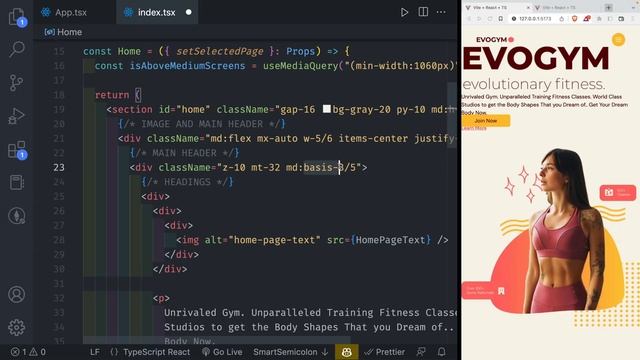
Task: Click the Prettier status bar item
Action: pyautogui.click(x=384, y=352)
